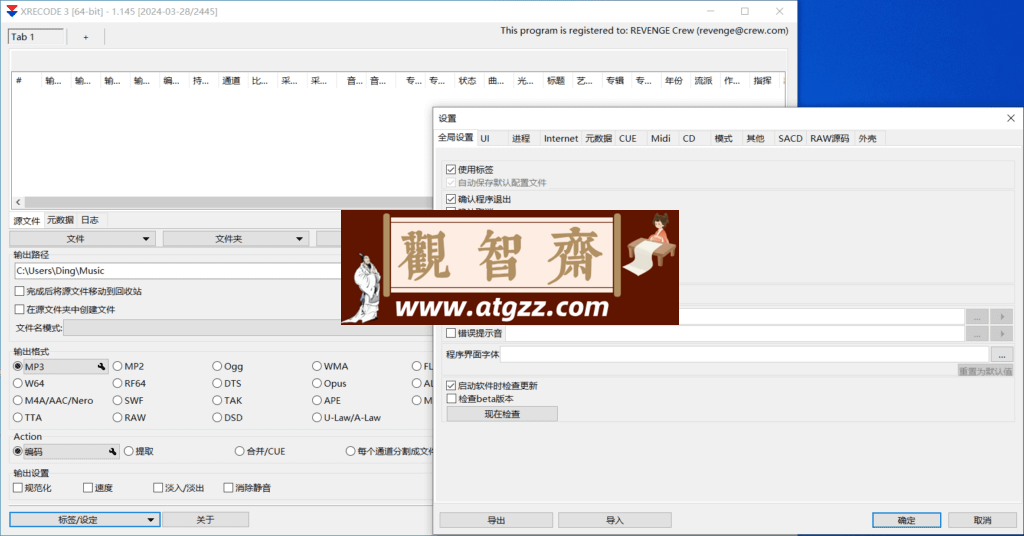Select the APE output format

pos(317,400)
